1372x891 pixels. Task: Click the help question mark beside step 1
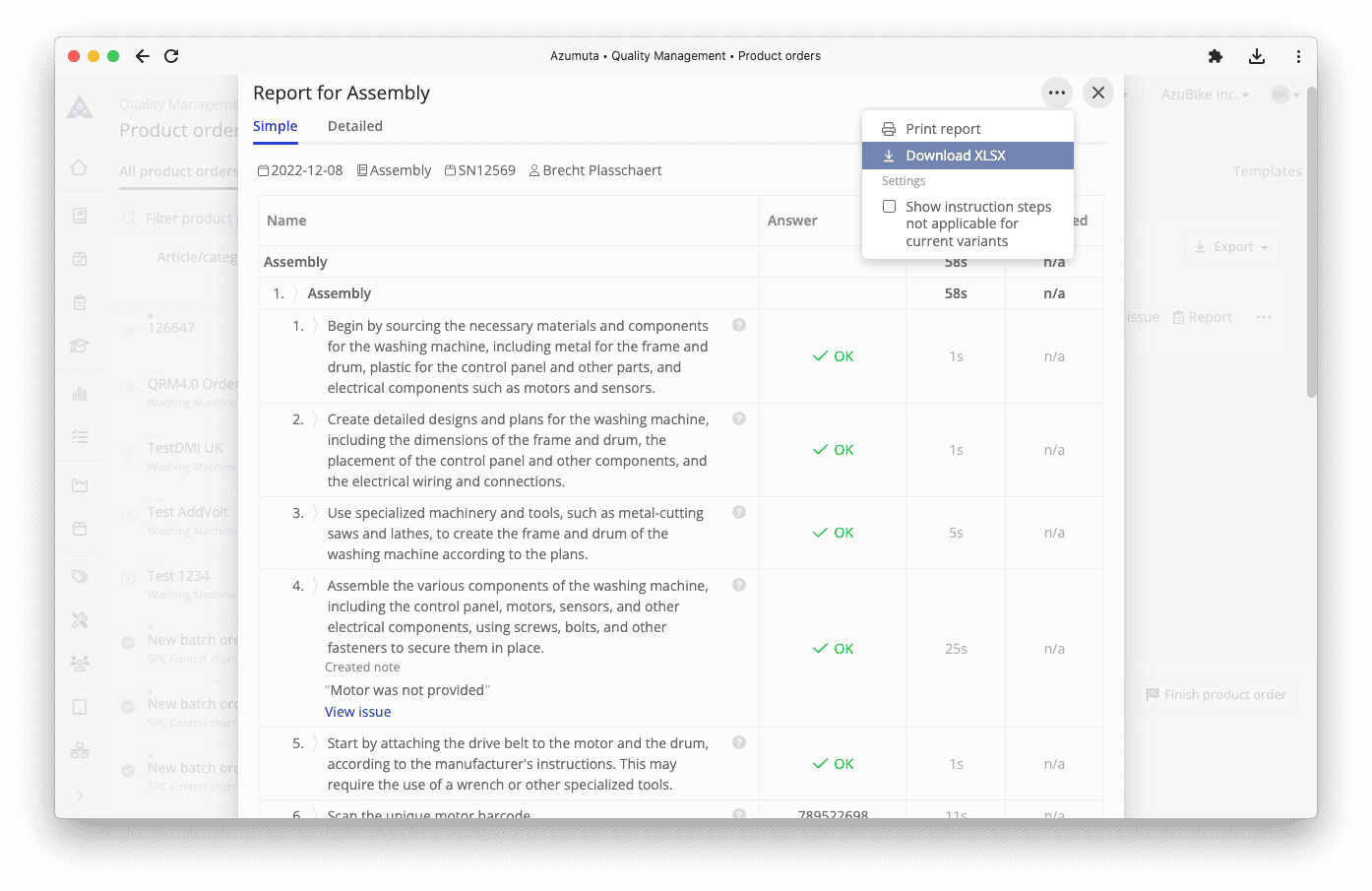point(738,324)
